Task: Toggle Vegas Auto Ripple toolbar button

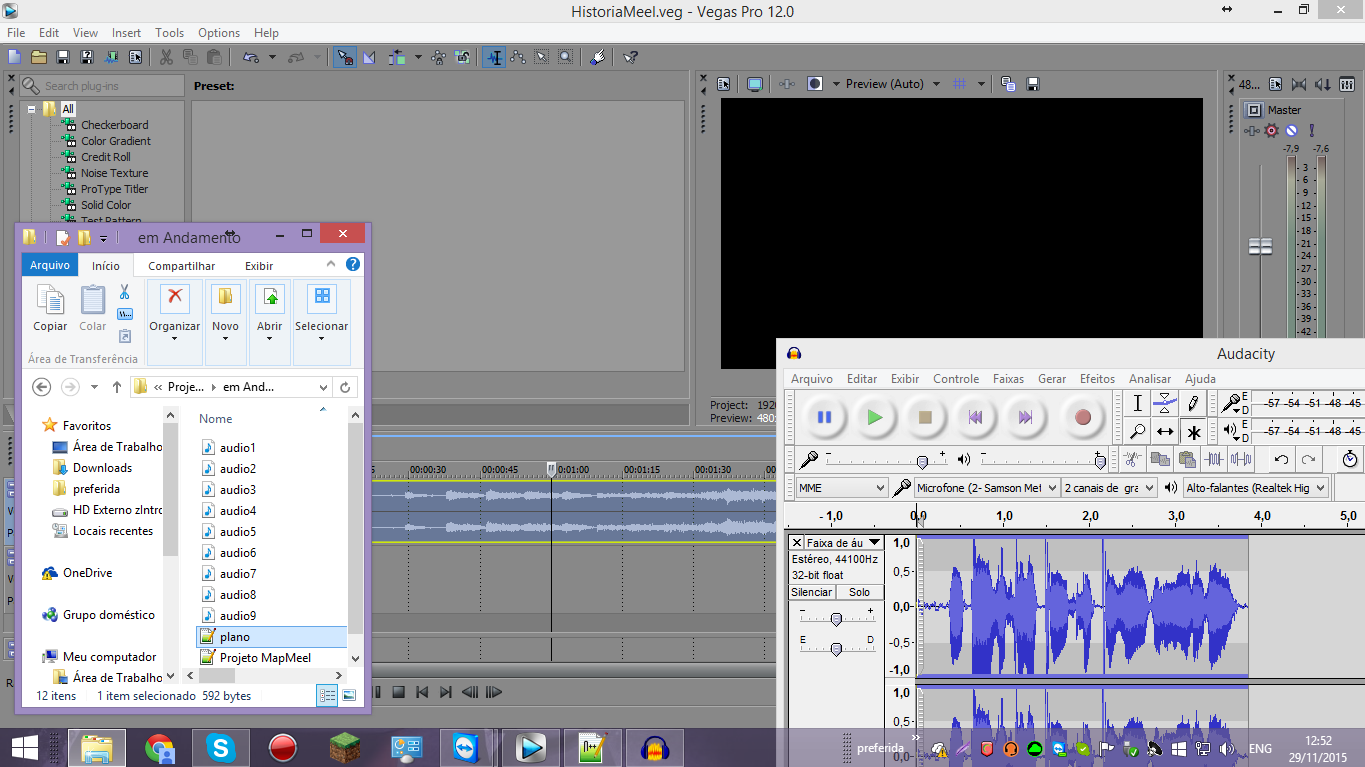Action: pos(398,57)
